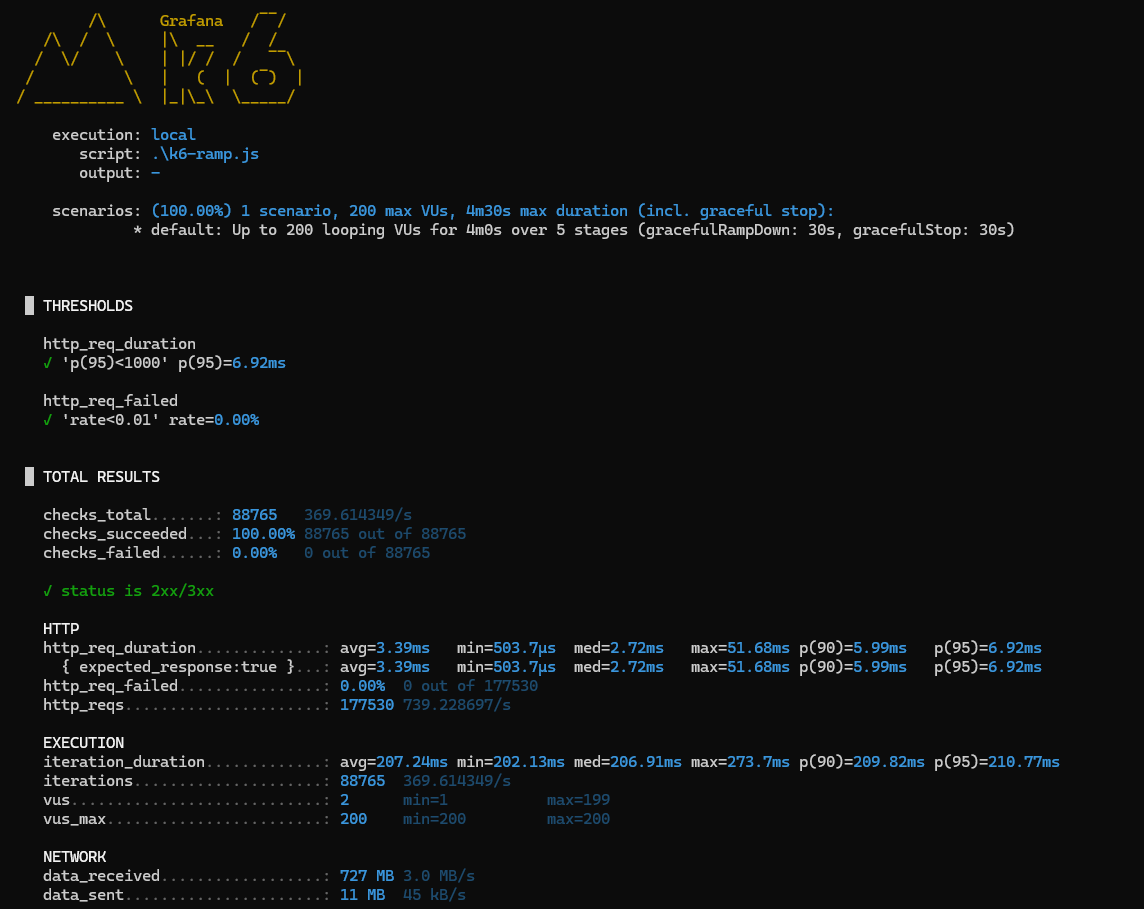Select iteration_duration p(95)=210.77ms value
Image resolution: width=1144 pixels, height=909 pixels.
click(x=997, y=762)
